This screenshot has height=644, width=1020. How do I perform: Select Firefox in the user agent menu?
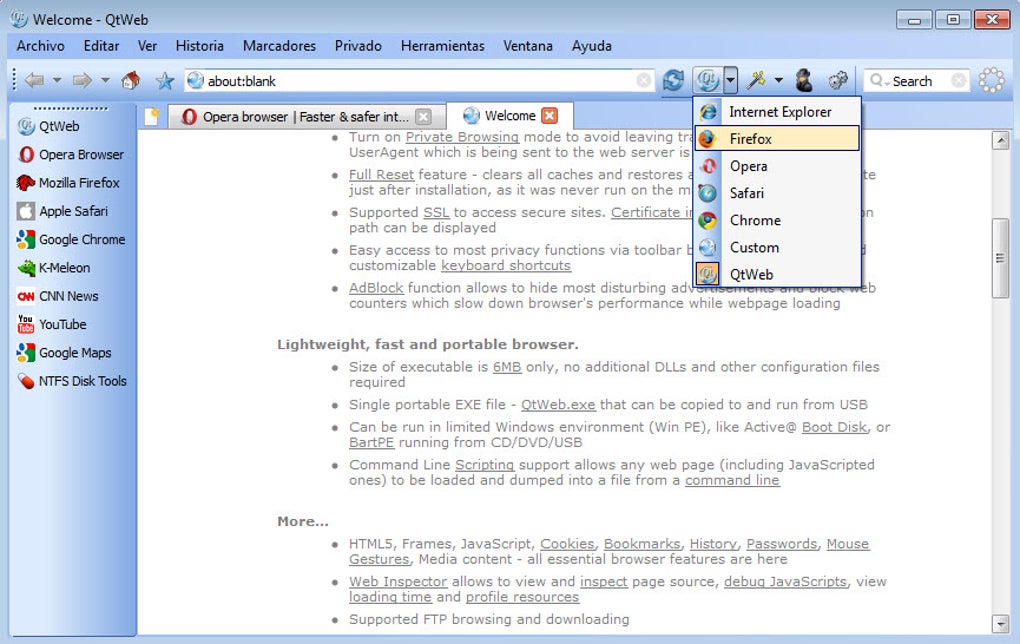[777, 139]
